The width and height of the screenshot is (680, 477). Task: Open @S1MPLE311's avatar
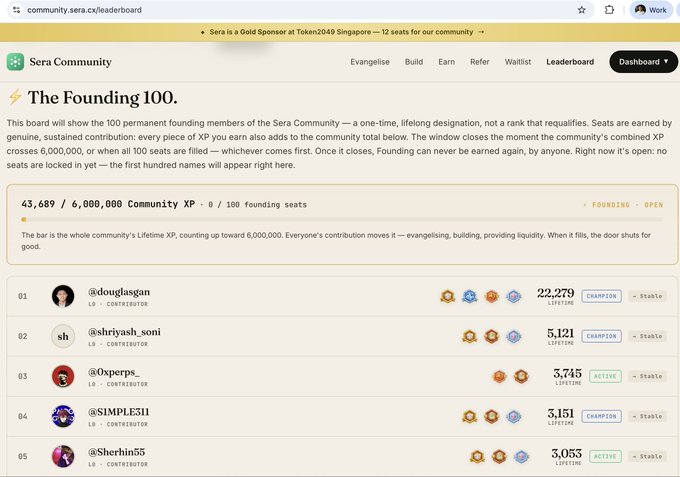[63, 416]
